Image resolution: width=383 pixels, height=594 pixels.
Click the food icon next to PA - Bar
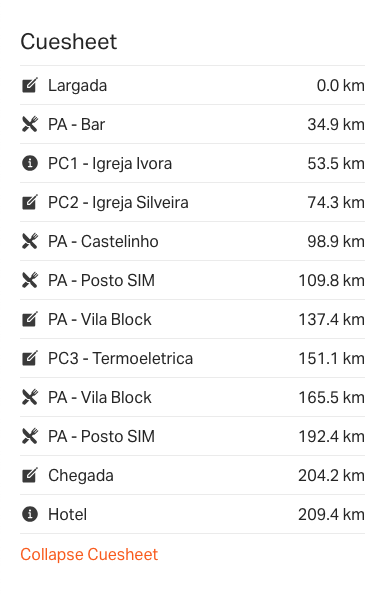30,124
